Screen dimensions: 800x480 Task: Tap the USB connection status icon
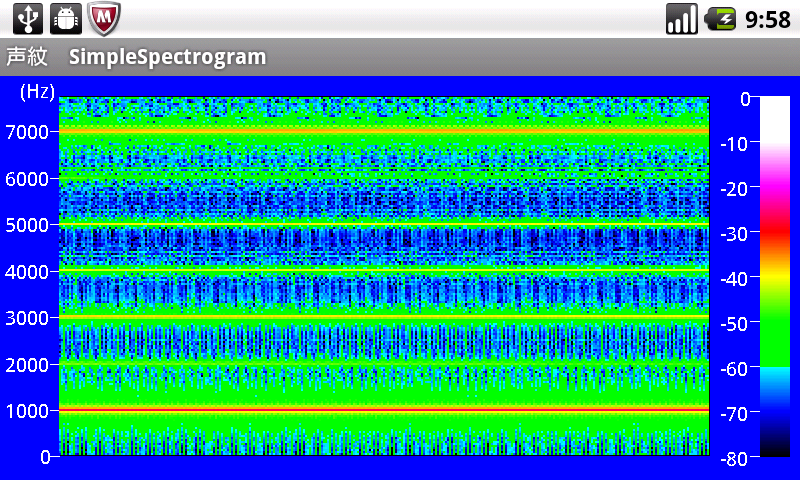pos(28,19)
